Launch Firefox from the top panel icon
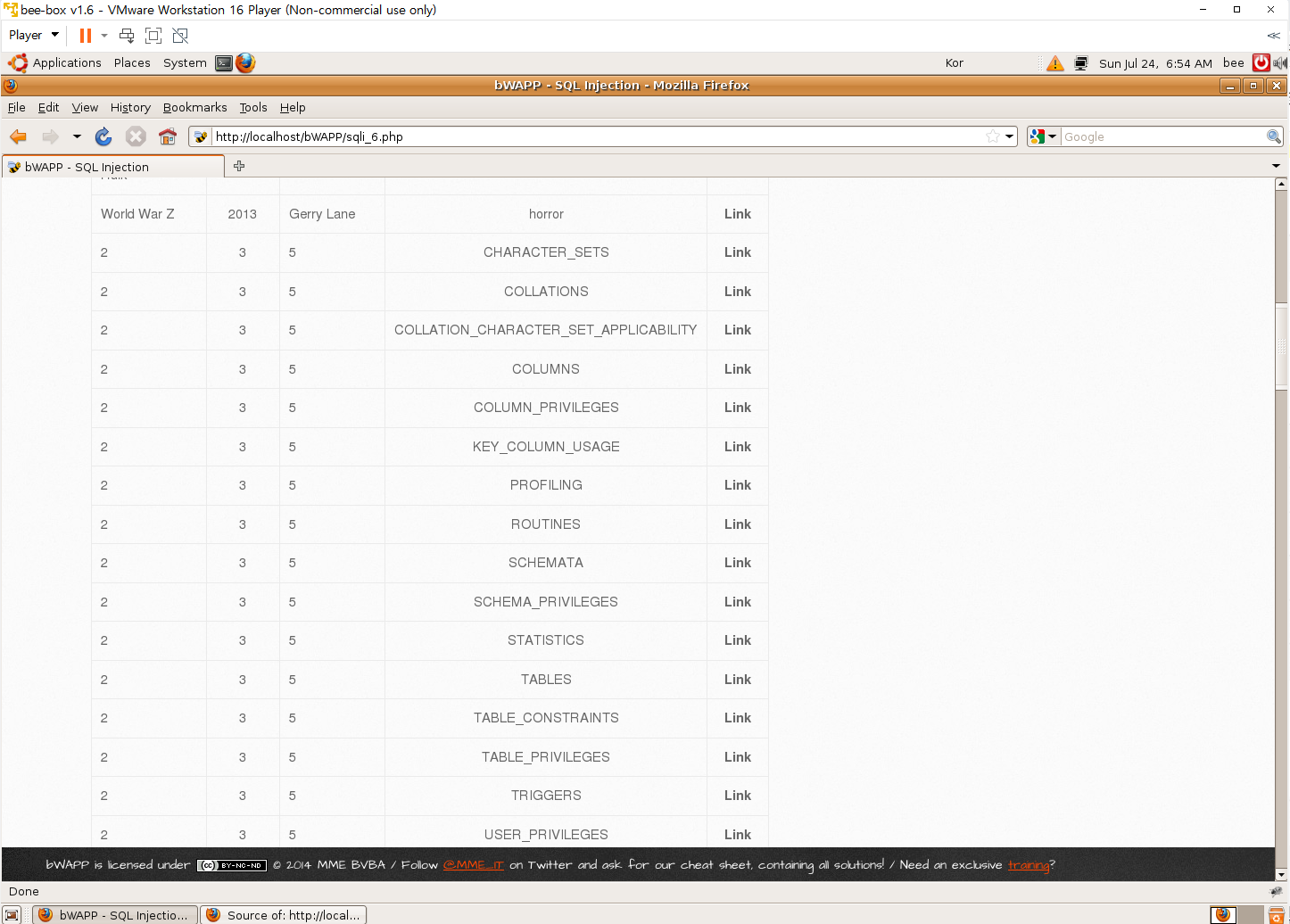This screenshot has height=924, width=1290. point(245,62)
